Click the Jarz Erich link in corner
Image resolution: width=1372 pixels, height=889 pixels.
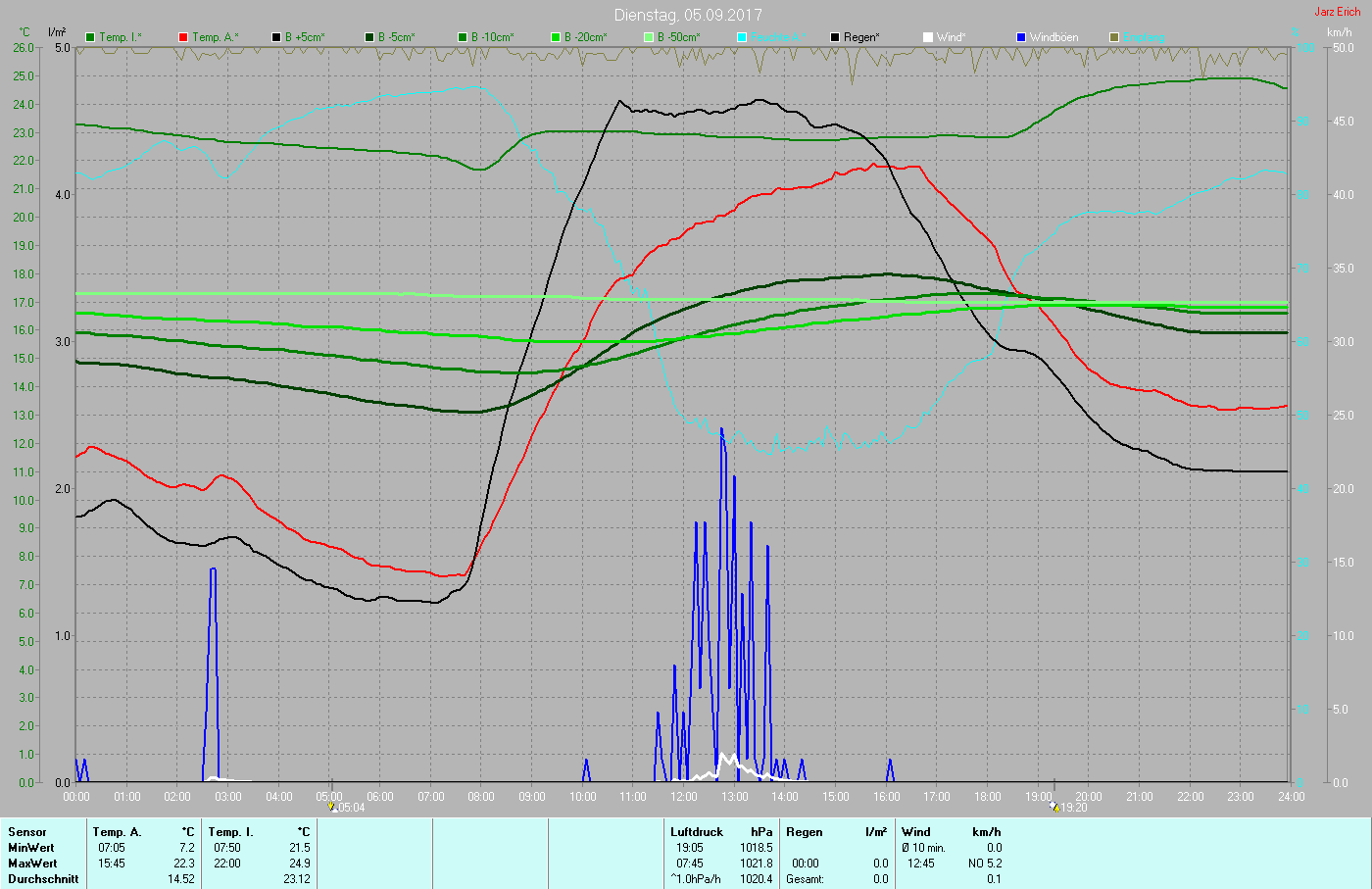pos(1337,12)
